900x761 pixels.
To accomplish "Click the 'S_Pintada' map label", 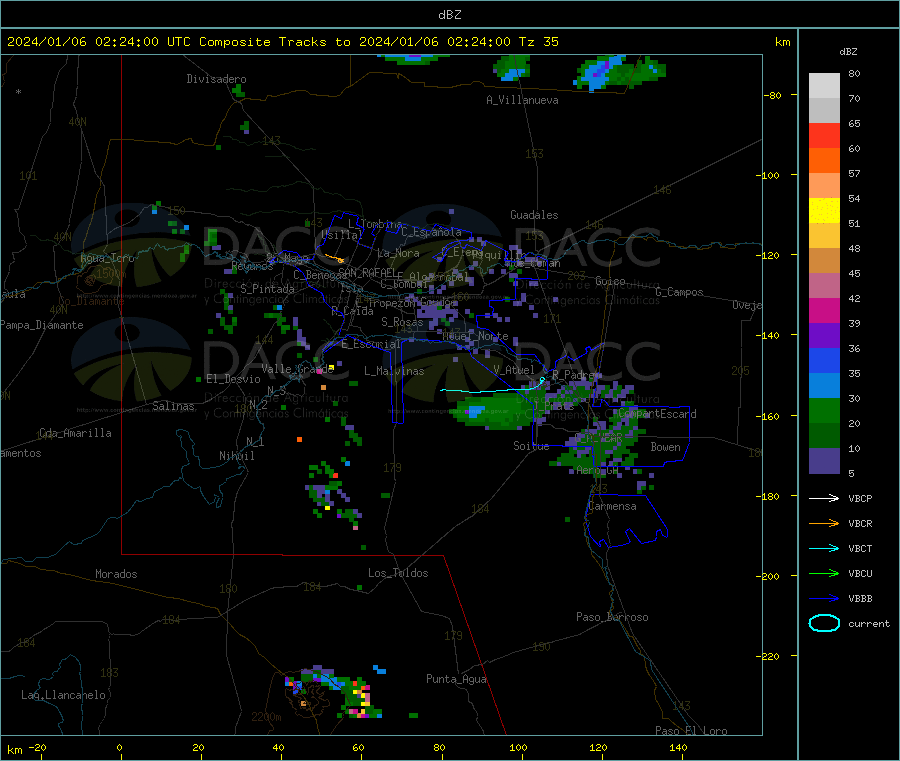I will click(267, 289).
